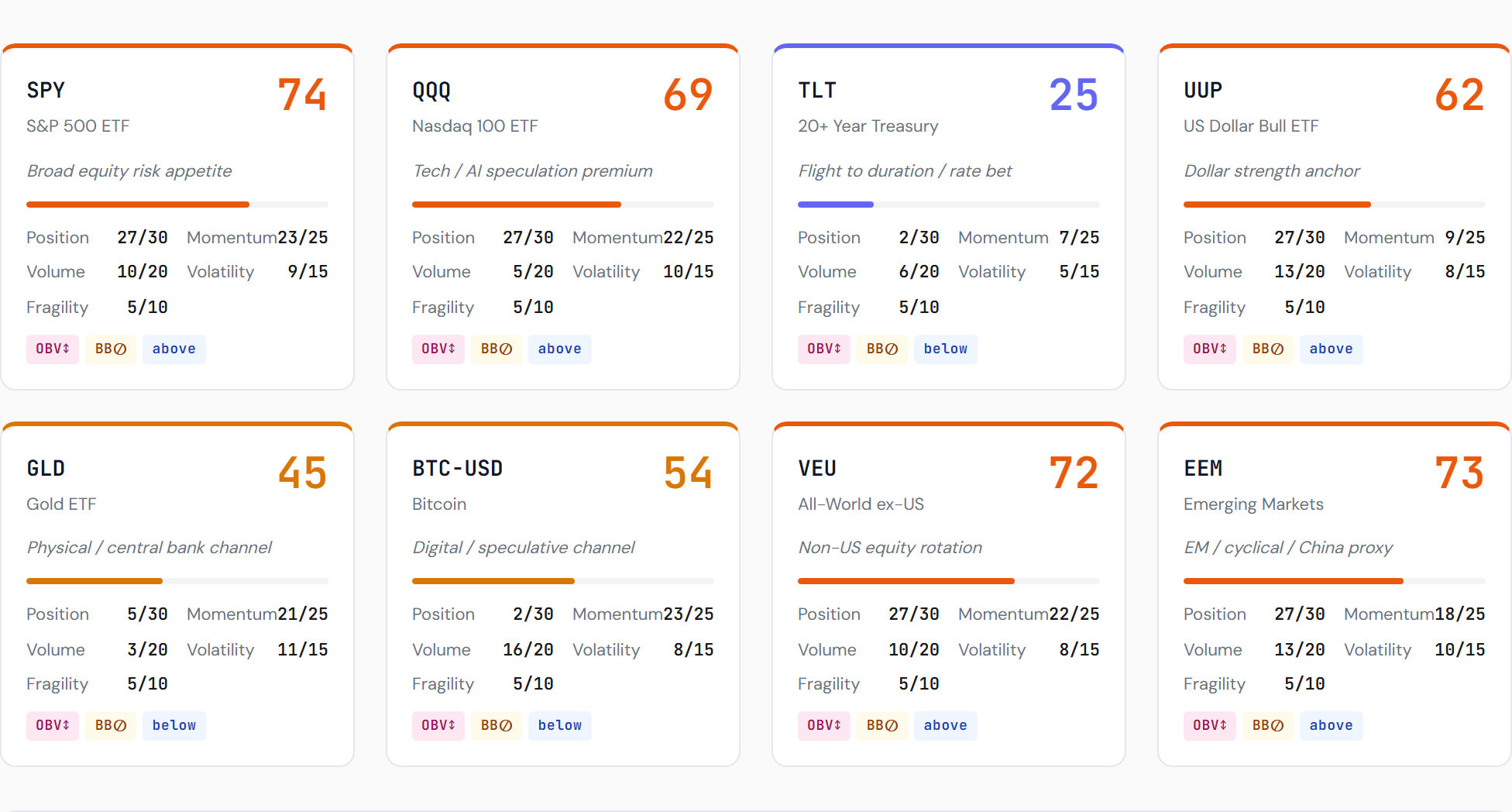
Task: Click the VEU score 72
Action: [x=1074, y=473]
